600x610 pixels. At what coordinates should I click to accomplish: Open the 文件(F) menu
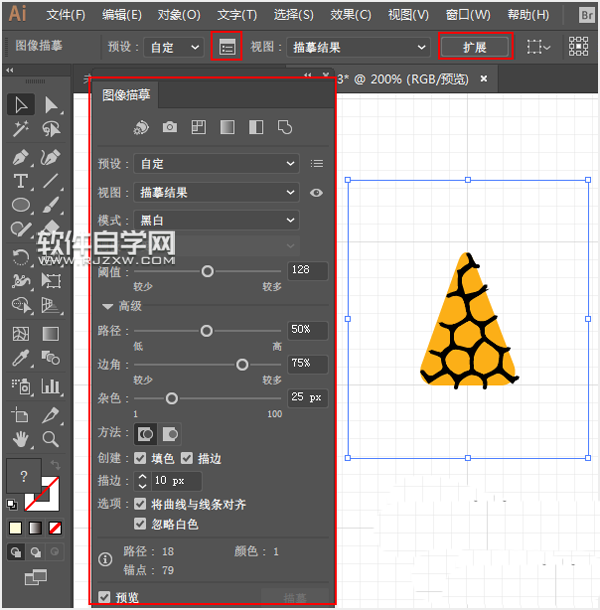(66, 15)
